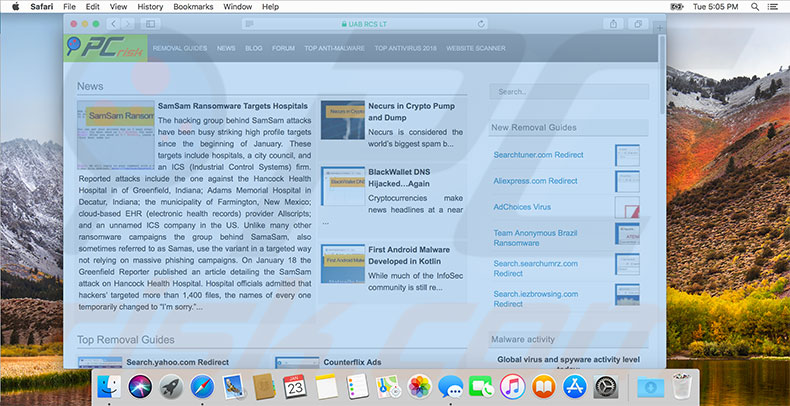Open AdChoices Virus guide link
This screenshot has height=406, width=790.
point(522,207)
